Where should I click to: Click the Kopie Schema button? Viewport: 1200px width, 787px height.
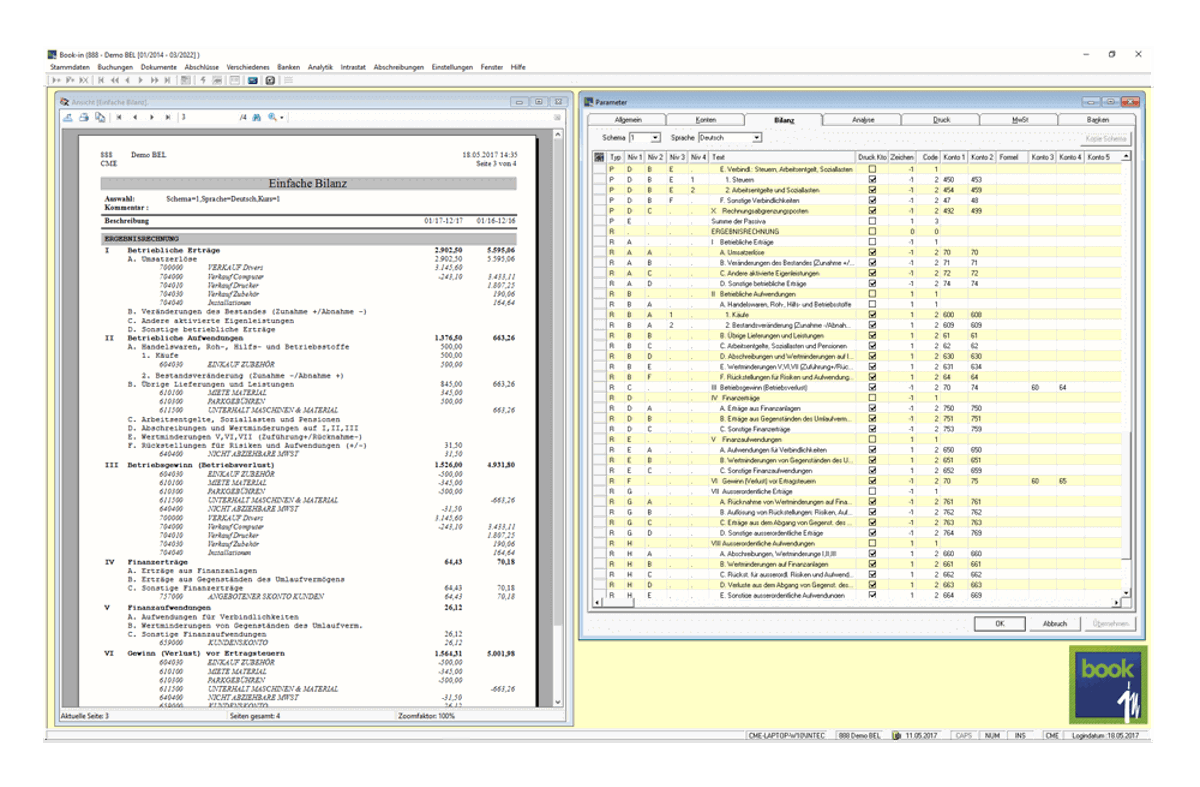point(1105,138)
